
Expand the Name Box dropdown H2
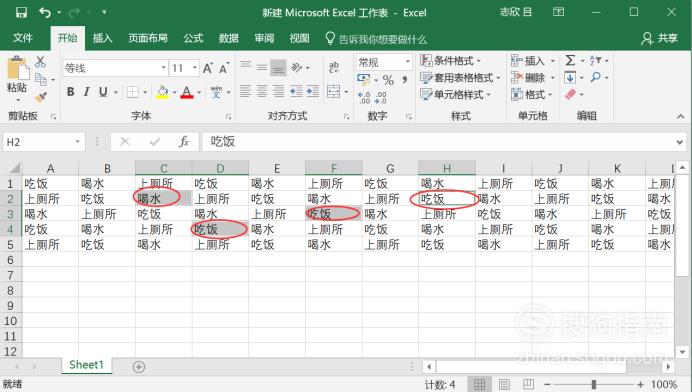77,142
